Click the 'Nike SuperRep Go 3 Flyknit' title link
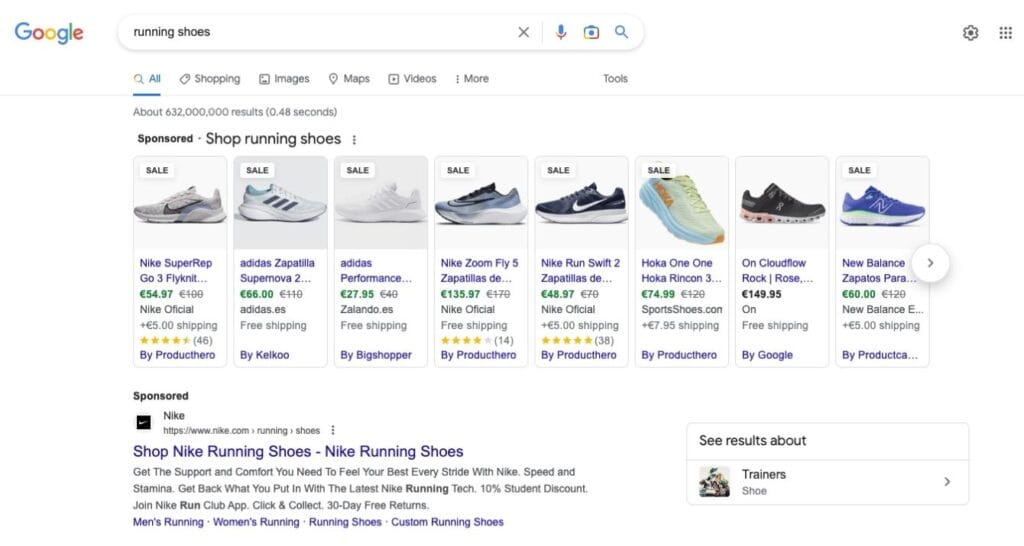Screen dimensions: 1024x546 point(176,270)
